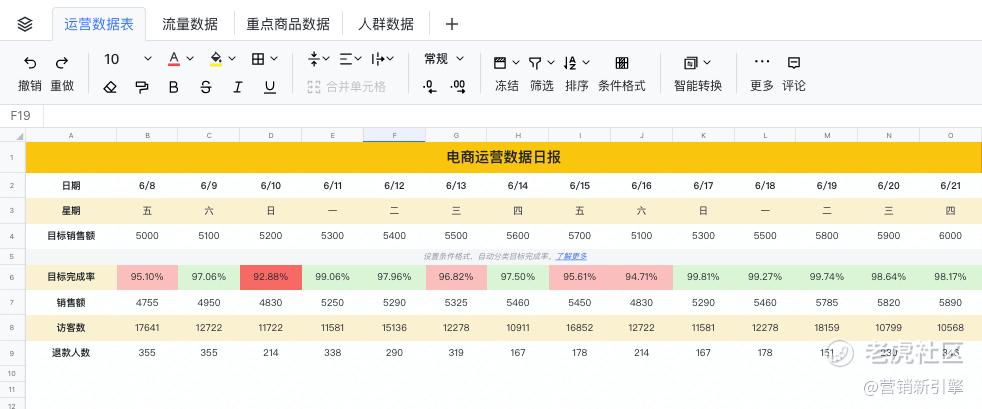Click the fill color bucket icon

click(x=215, y=59)
